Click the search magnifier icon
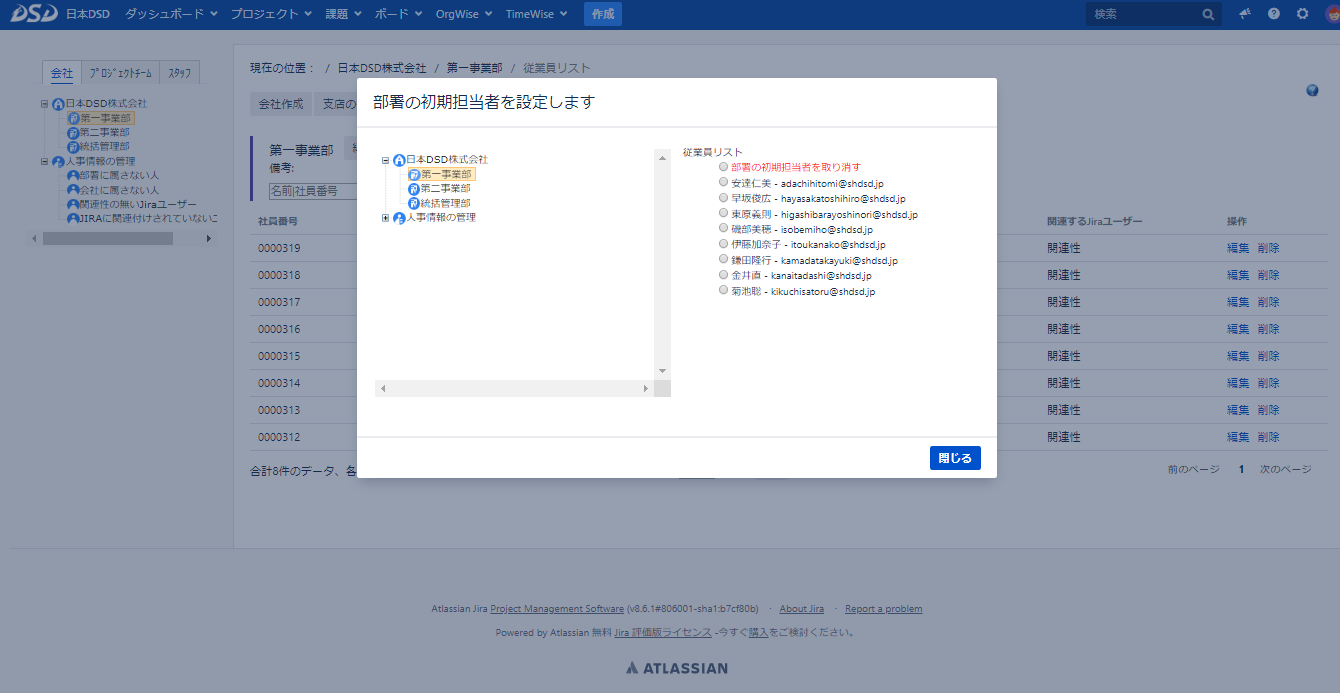Image resolution: width=1340 pixels, height=693 pixels. (x=1208, y=14)
